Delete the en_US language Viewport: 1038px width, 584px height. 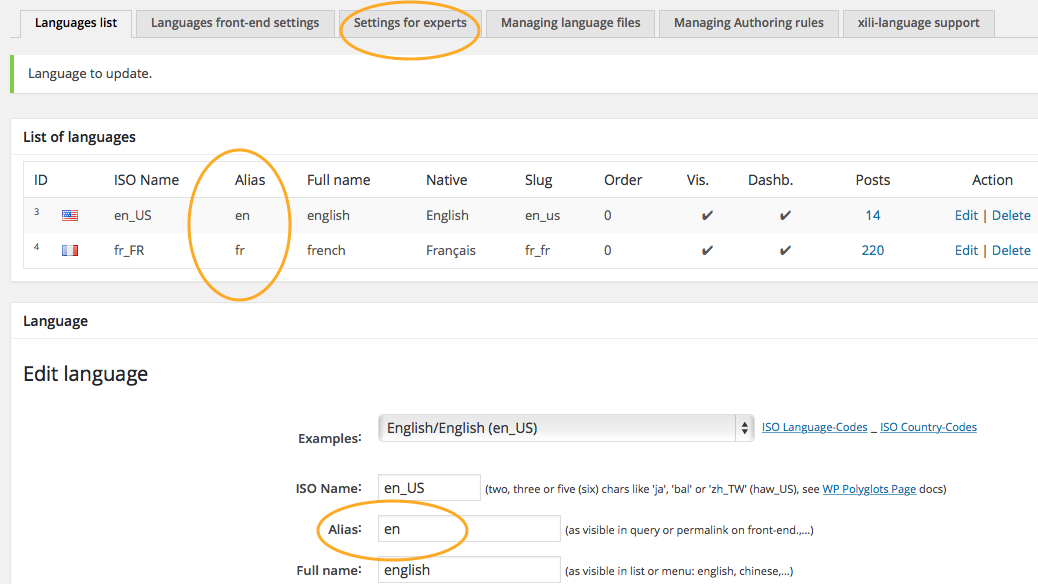click(x=1011, y=214)
